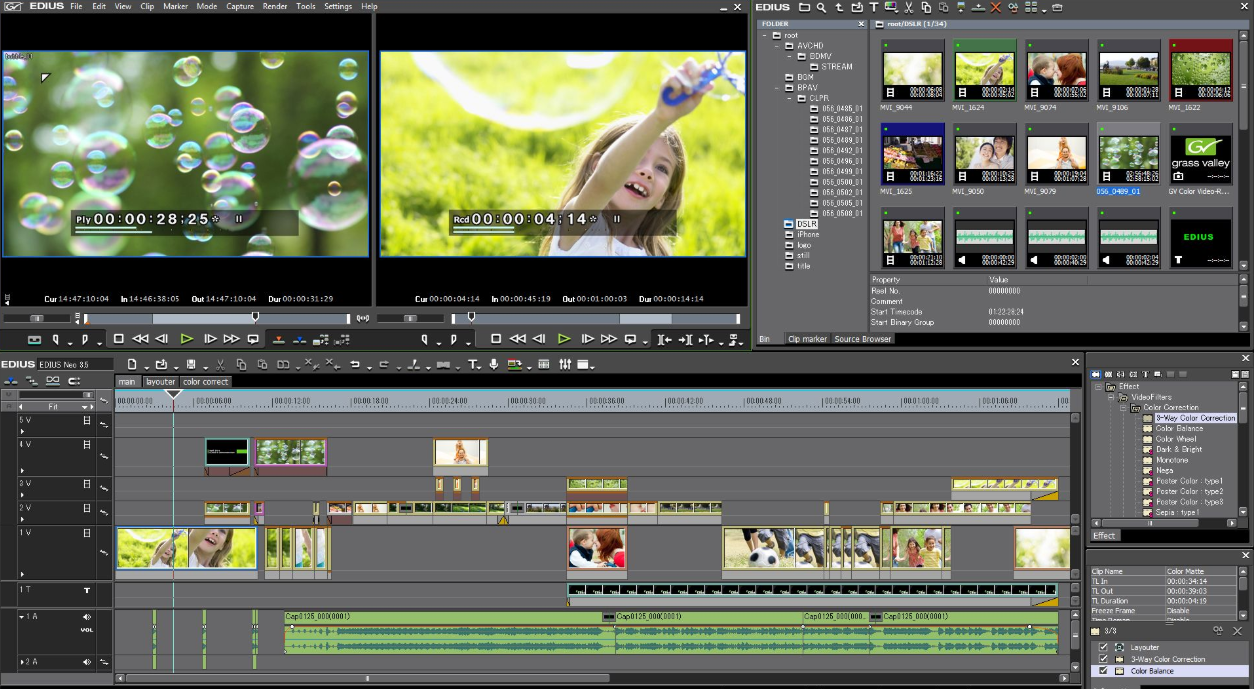The height and width of the screenshot is (689, 1254).
Task: Collapse the AVCHD folder in the tree
Action: [x=777, y=46]
